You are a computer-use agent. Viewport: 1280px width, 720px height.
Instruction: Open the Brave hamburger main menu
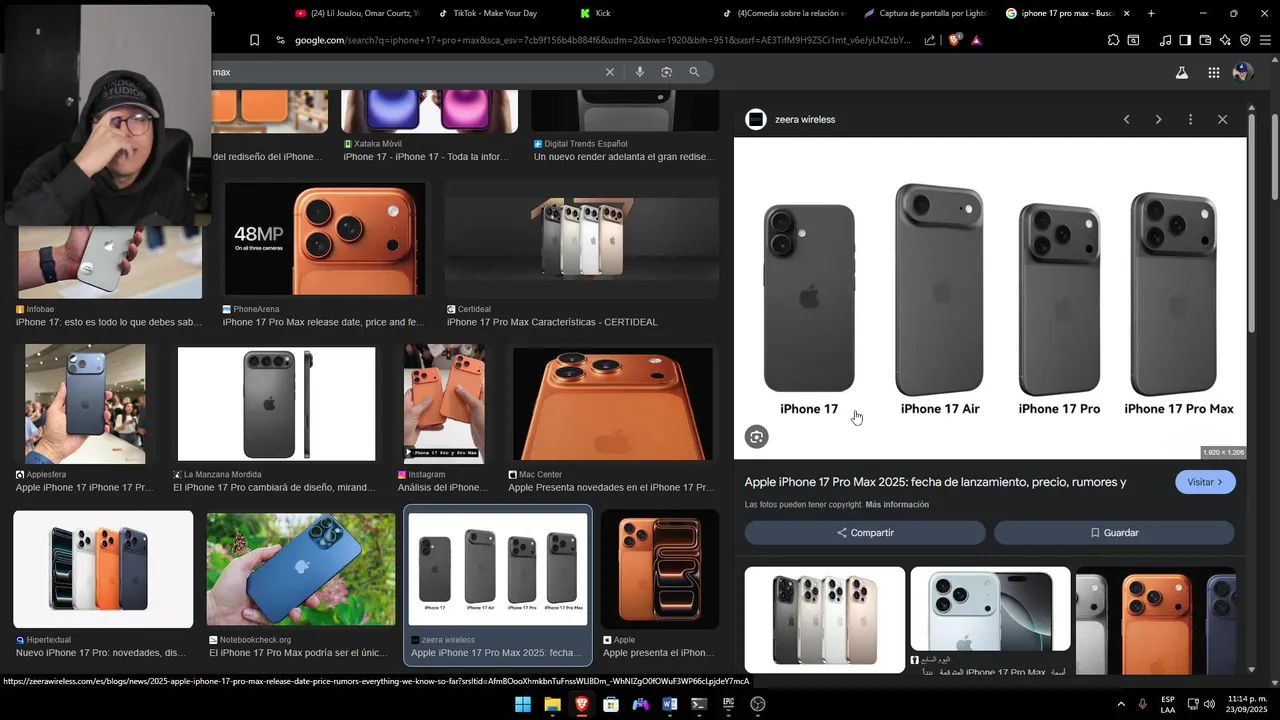[x=1265, y=40]
